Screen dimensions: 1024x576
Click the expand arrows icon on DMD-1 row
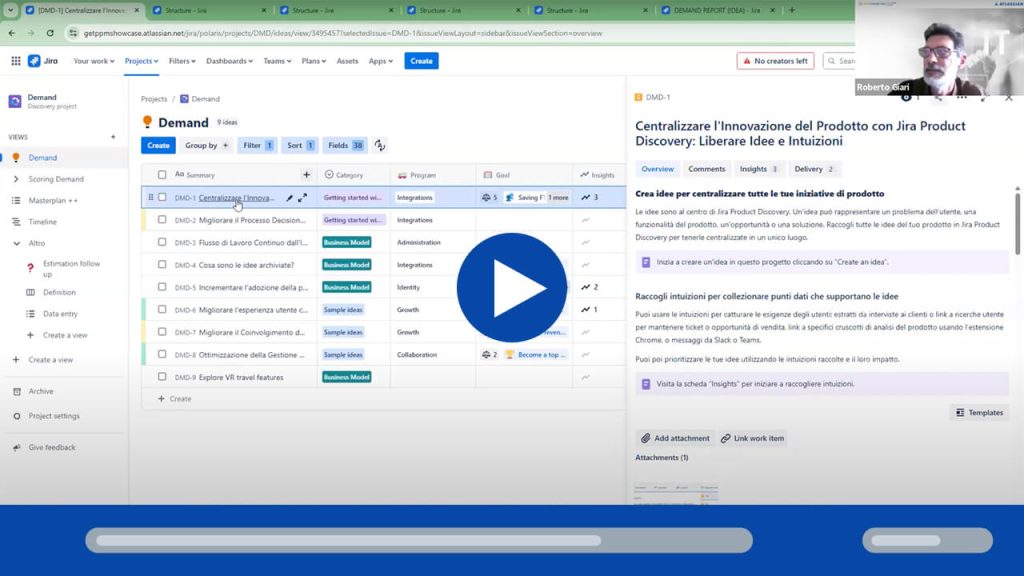pyautogui.click(x=303, y=198)
